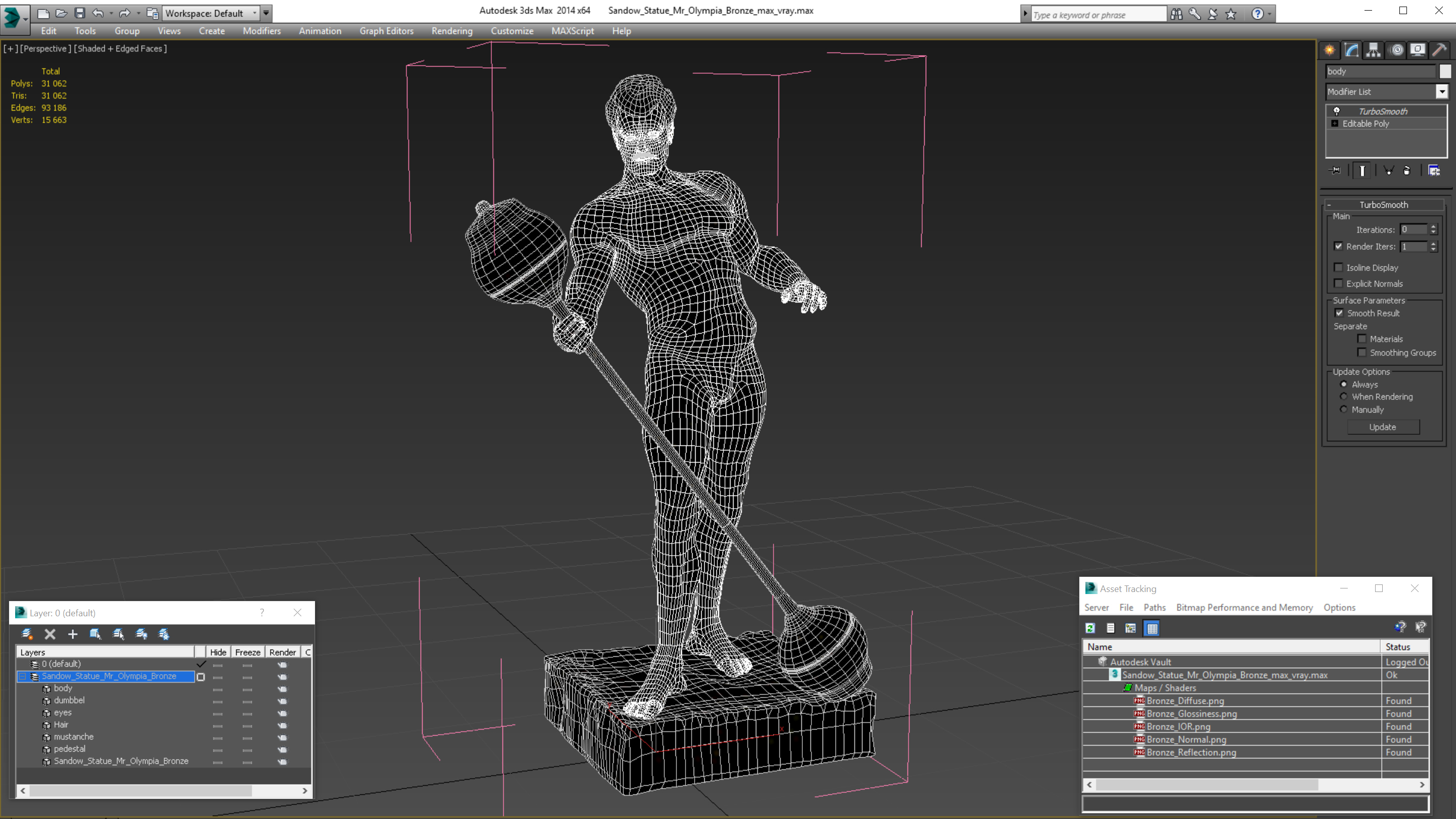Open Modifiers menu
Image resolution: width=1456 pixels, height=819 pixels.
tap(262, 31)
